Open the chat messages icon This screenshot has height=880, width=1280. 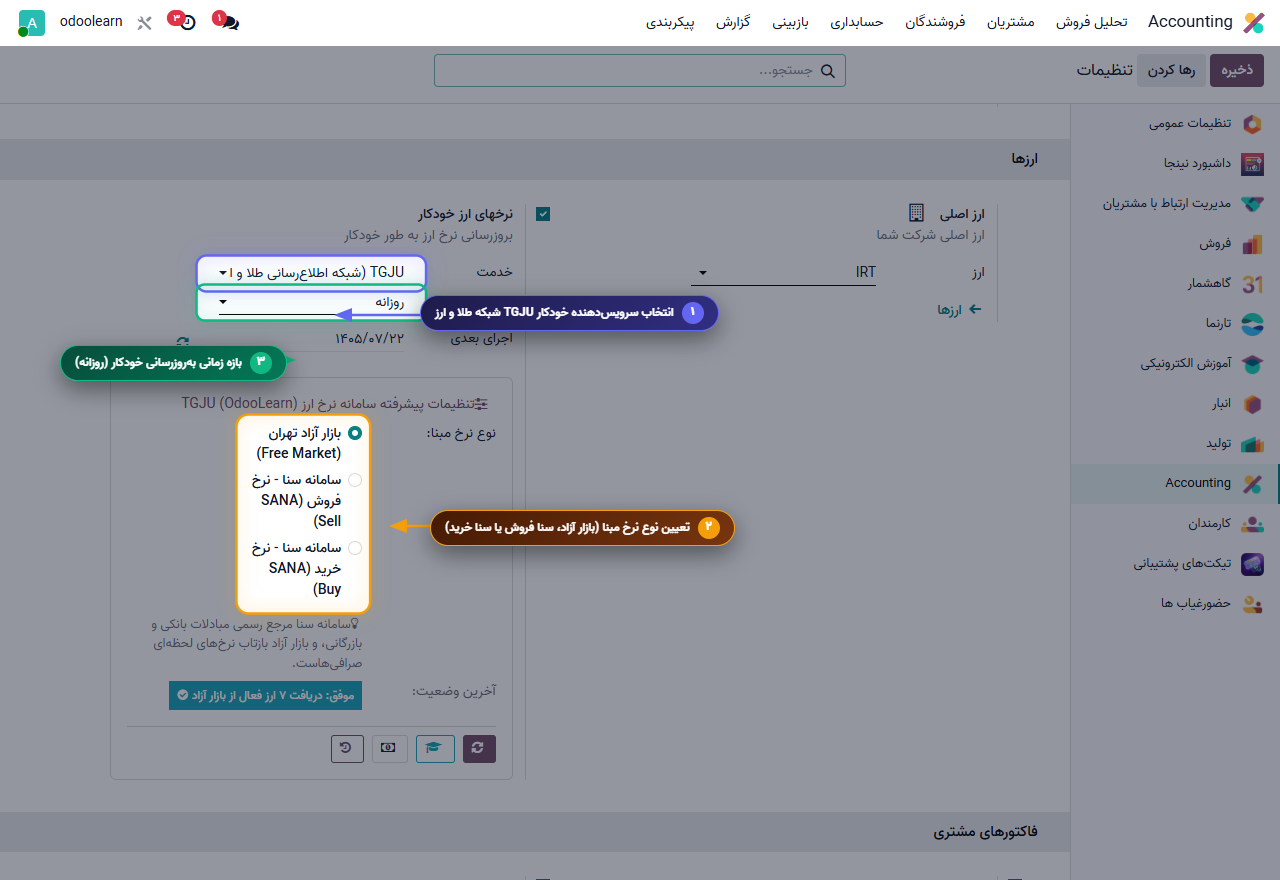click(229, 22)
